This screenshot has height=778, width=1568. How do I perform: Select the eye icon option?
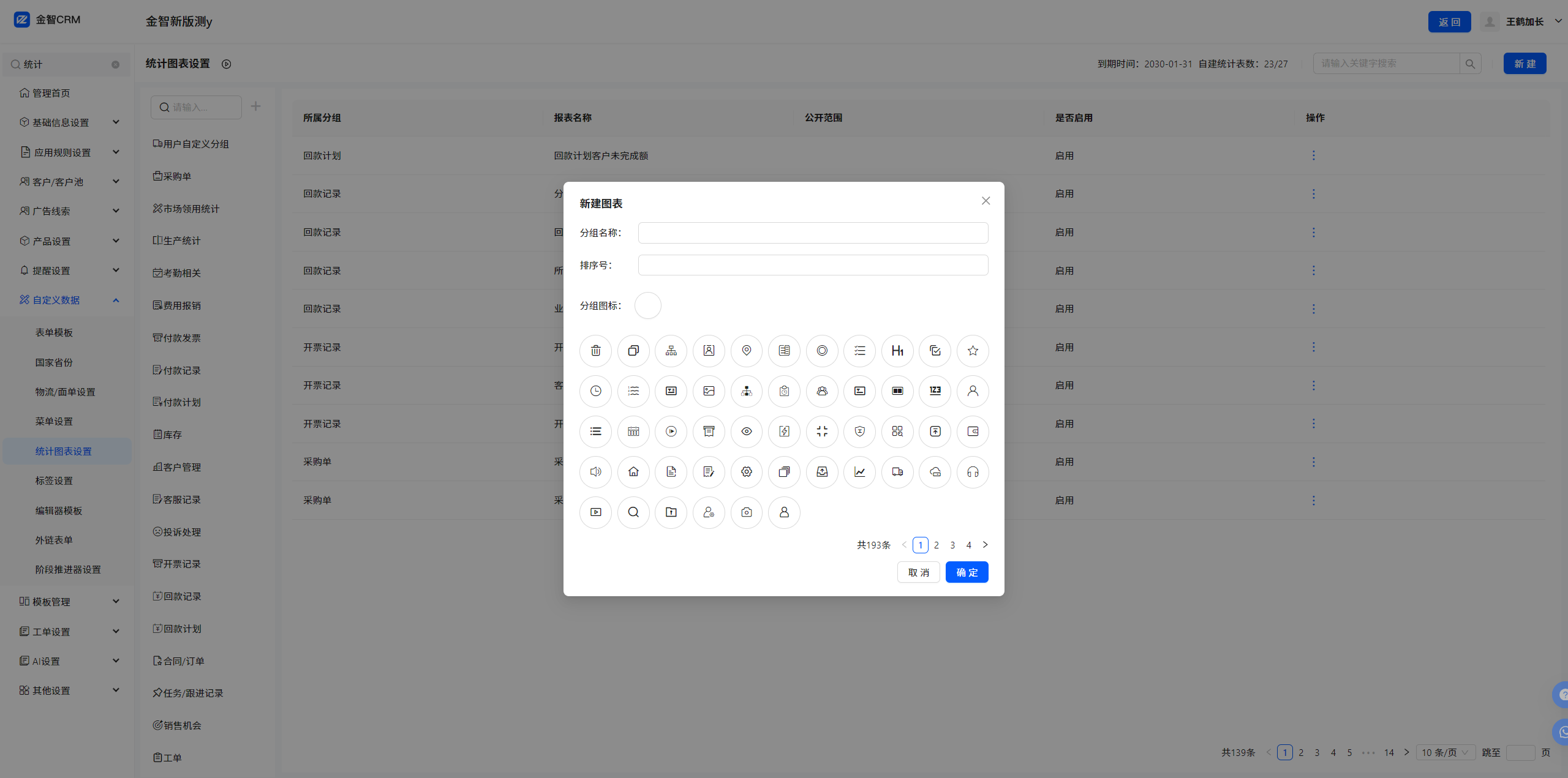(x=746, y=432)
